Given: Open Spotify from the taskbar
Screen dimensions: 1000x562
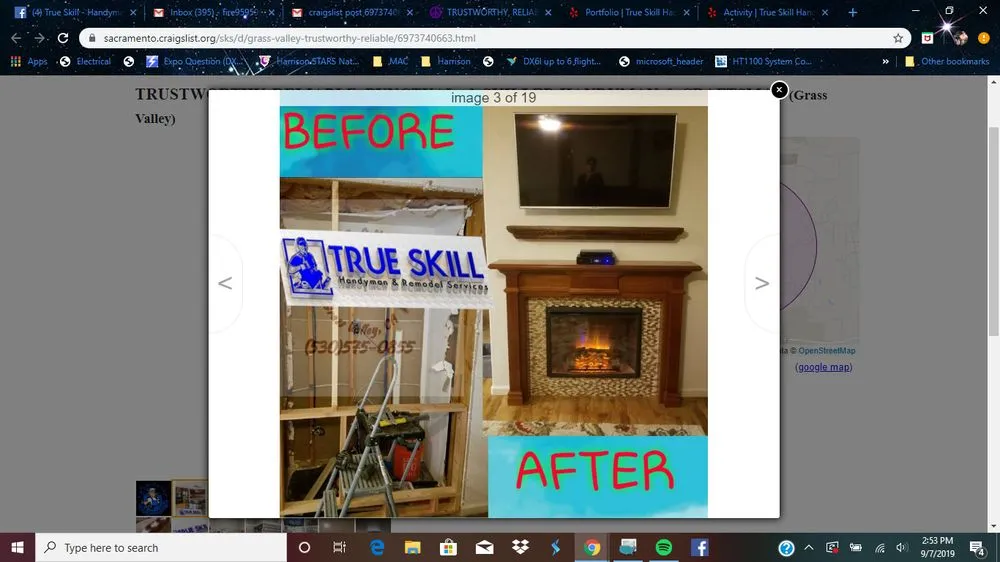Looking at the screenshot, I should 664,547.
